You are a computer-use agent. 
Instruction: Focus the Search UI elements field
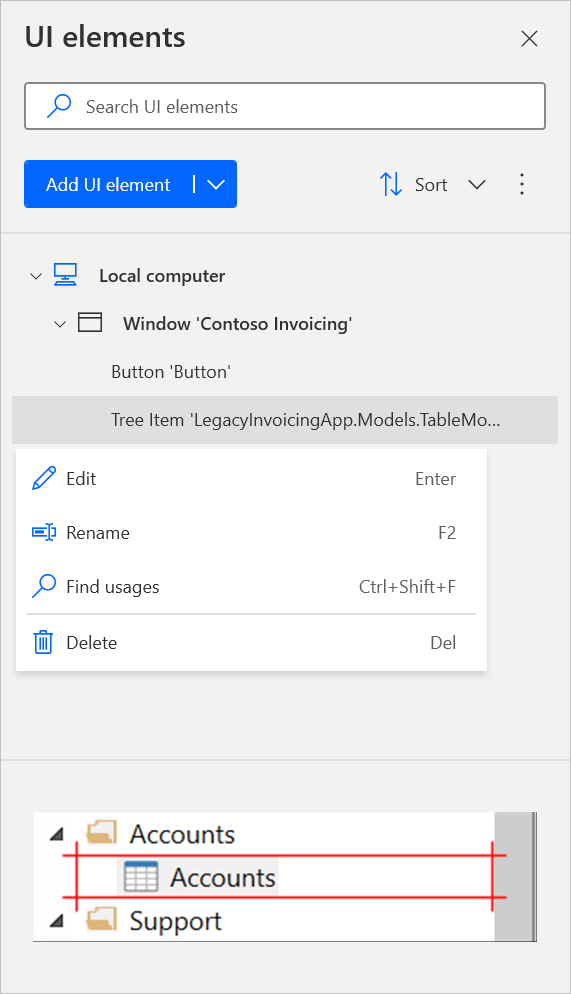click(285, 106)
